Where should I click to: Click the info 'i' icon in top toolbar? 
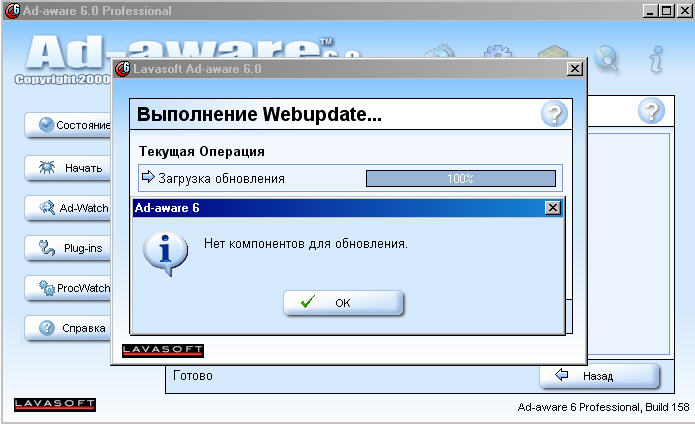point(656,59)
